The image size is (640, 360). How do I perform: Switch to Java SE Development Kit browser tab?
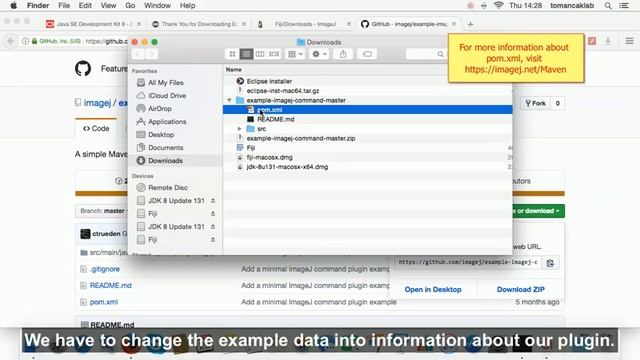93,24
